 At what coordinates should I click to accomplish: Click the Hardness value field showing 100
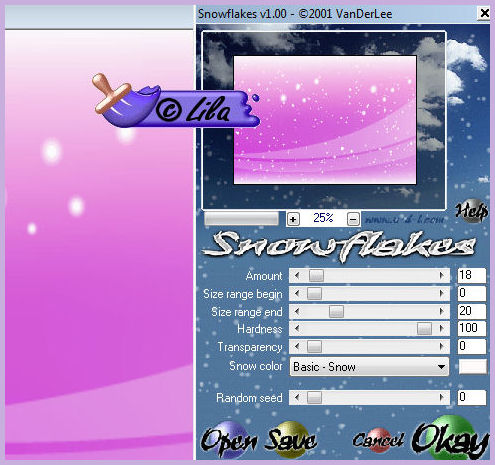472,328
